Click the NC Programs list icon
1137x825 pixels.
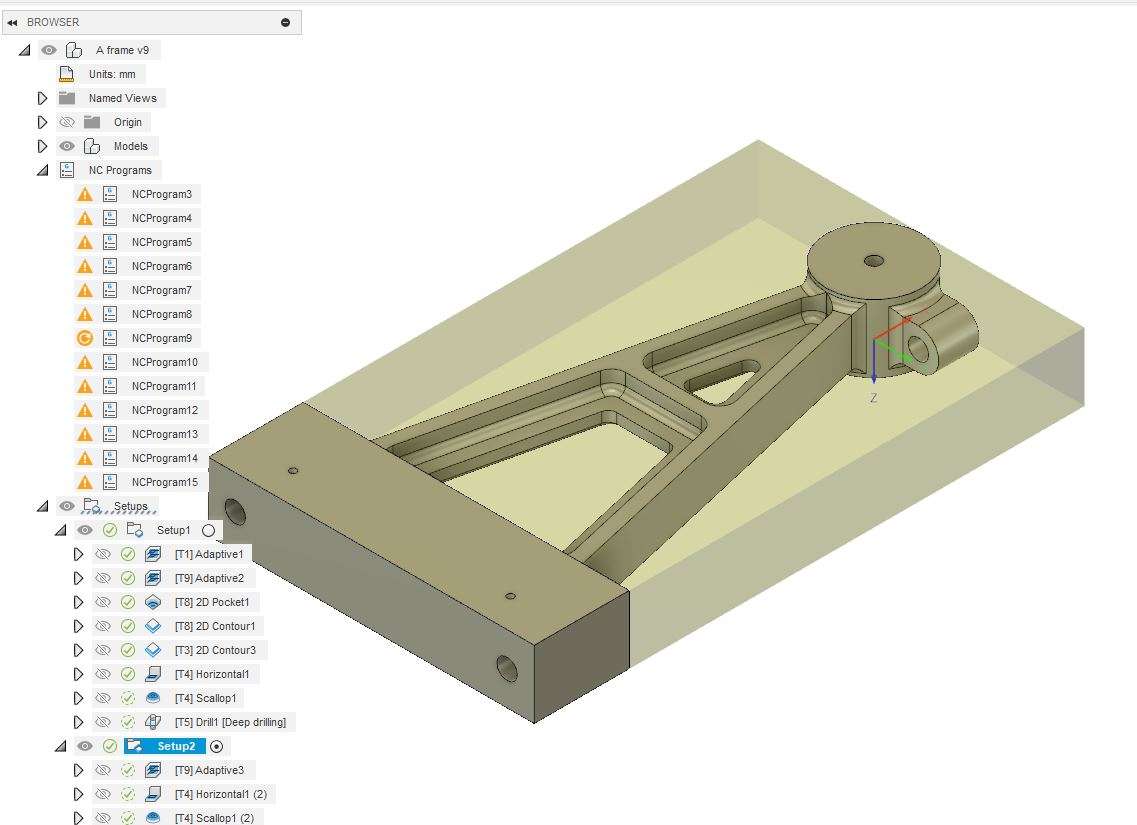(67, 170)
